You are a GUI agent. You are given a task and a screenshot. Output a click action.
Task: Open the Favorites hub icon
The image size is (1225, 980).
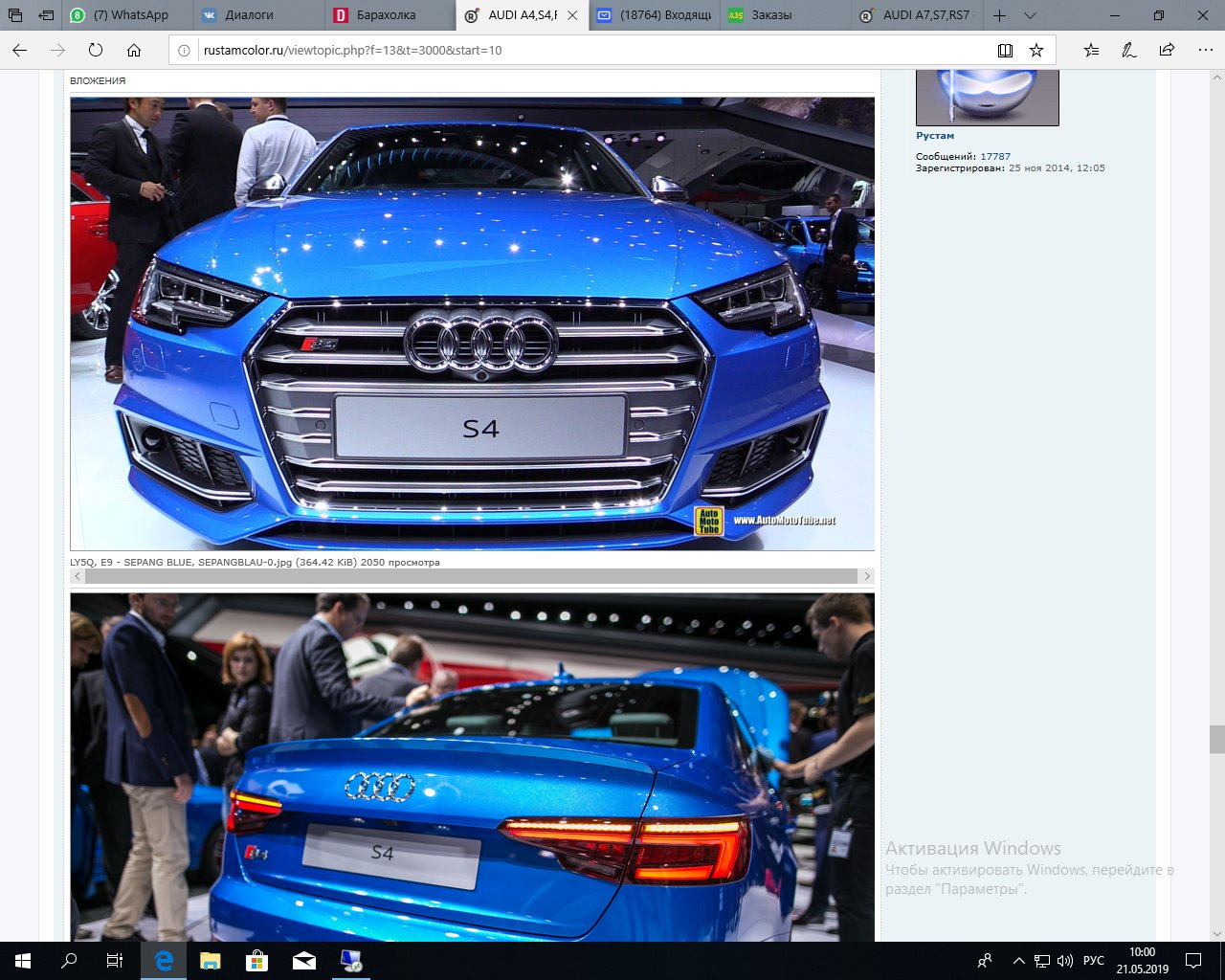pos(1092,51)
